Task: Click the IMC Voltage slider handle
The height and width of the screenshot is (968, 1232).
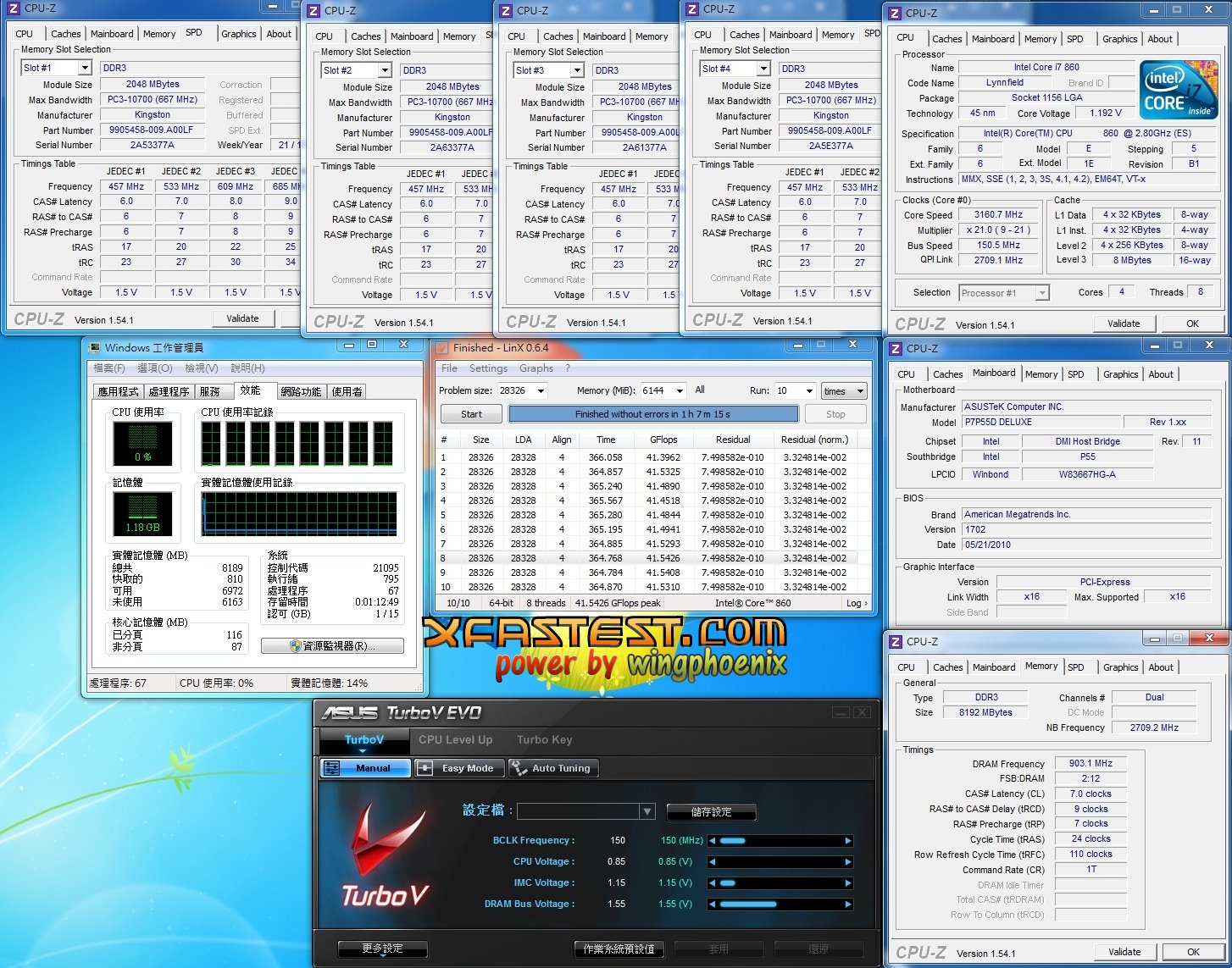Action: coord(728,883)
